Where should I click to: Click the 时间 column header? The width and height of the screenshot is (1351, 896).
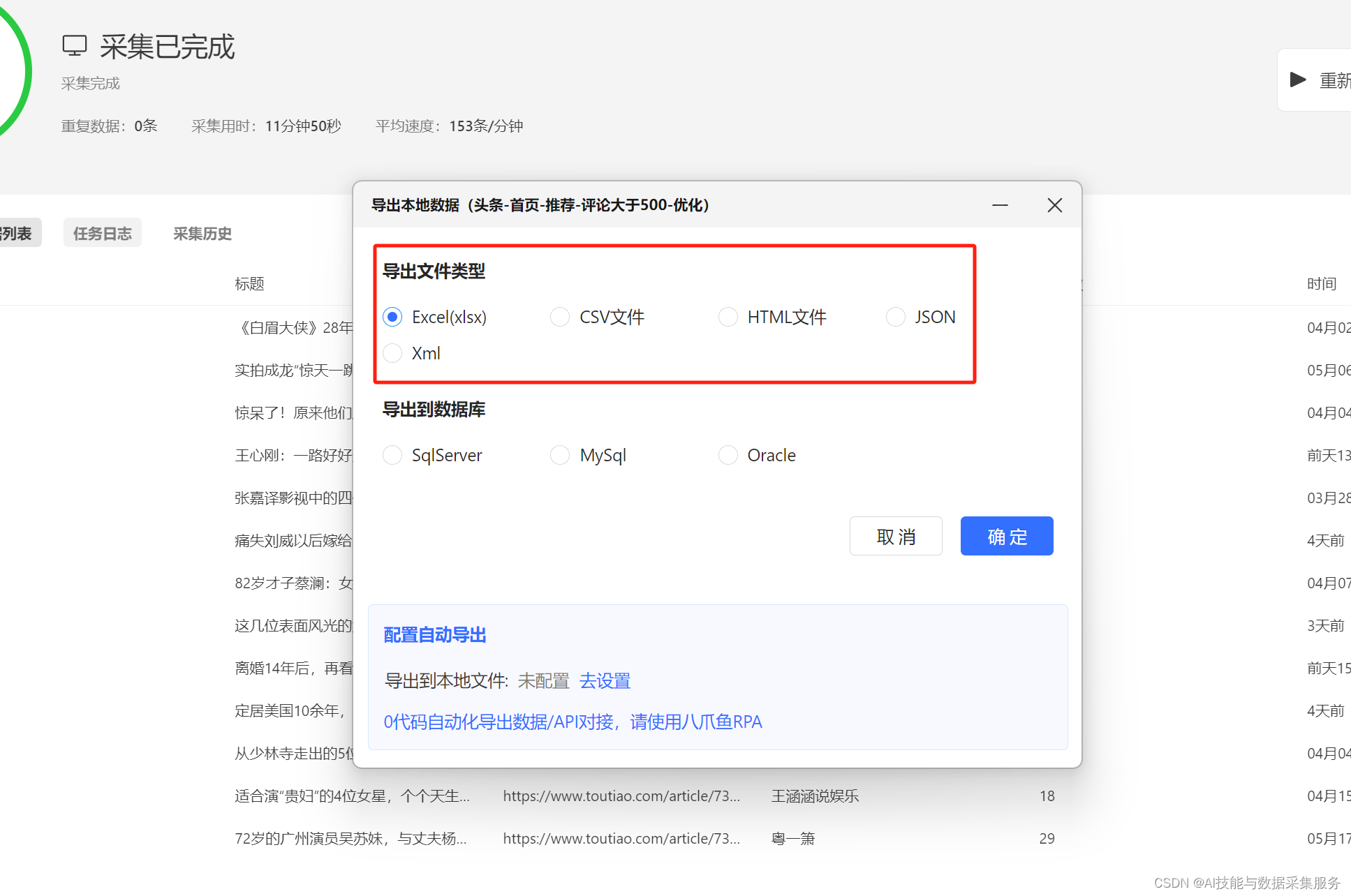1322,284
